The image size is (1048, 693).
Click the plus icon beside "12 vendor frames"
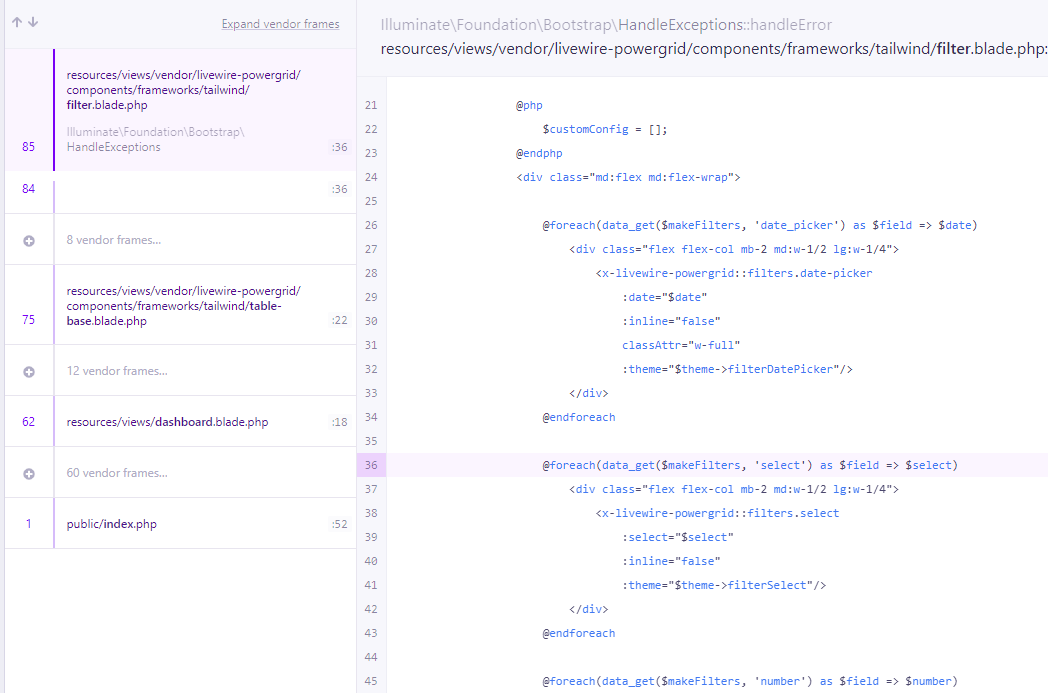pos(28,370)
